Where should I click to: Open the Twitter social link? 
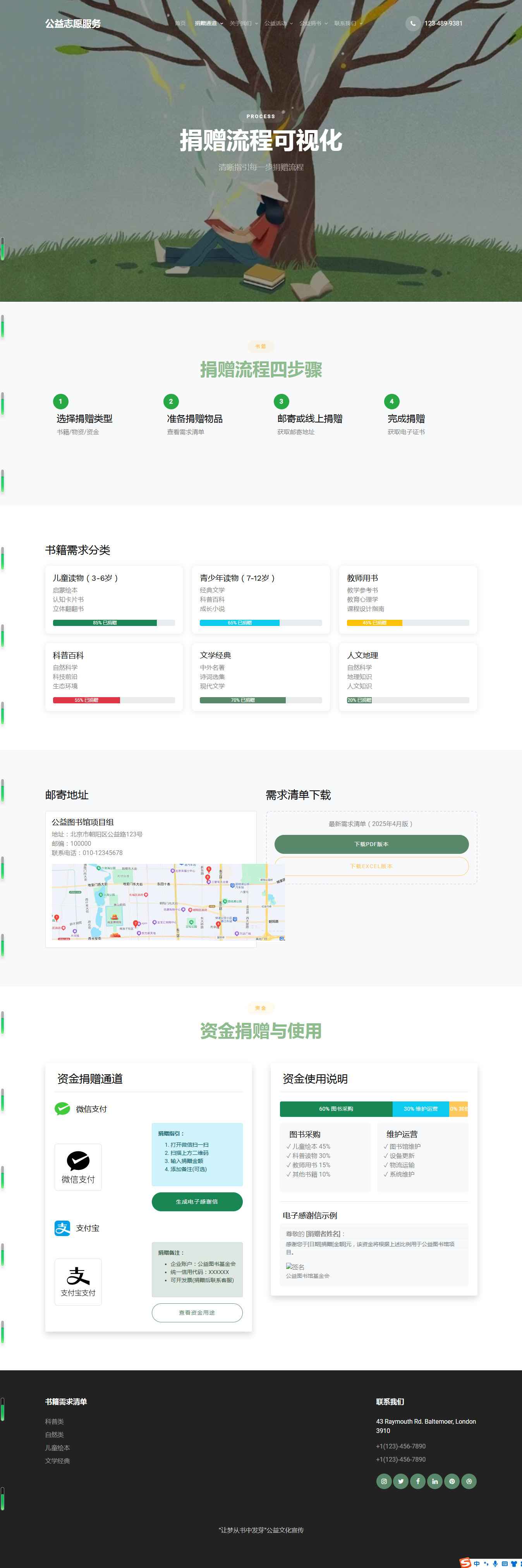(x=401, y=1481)
